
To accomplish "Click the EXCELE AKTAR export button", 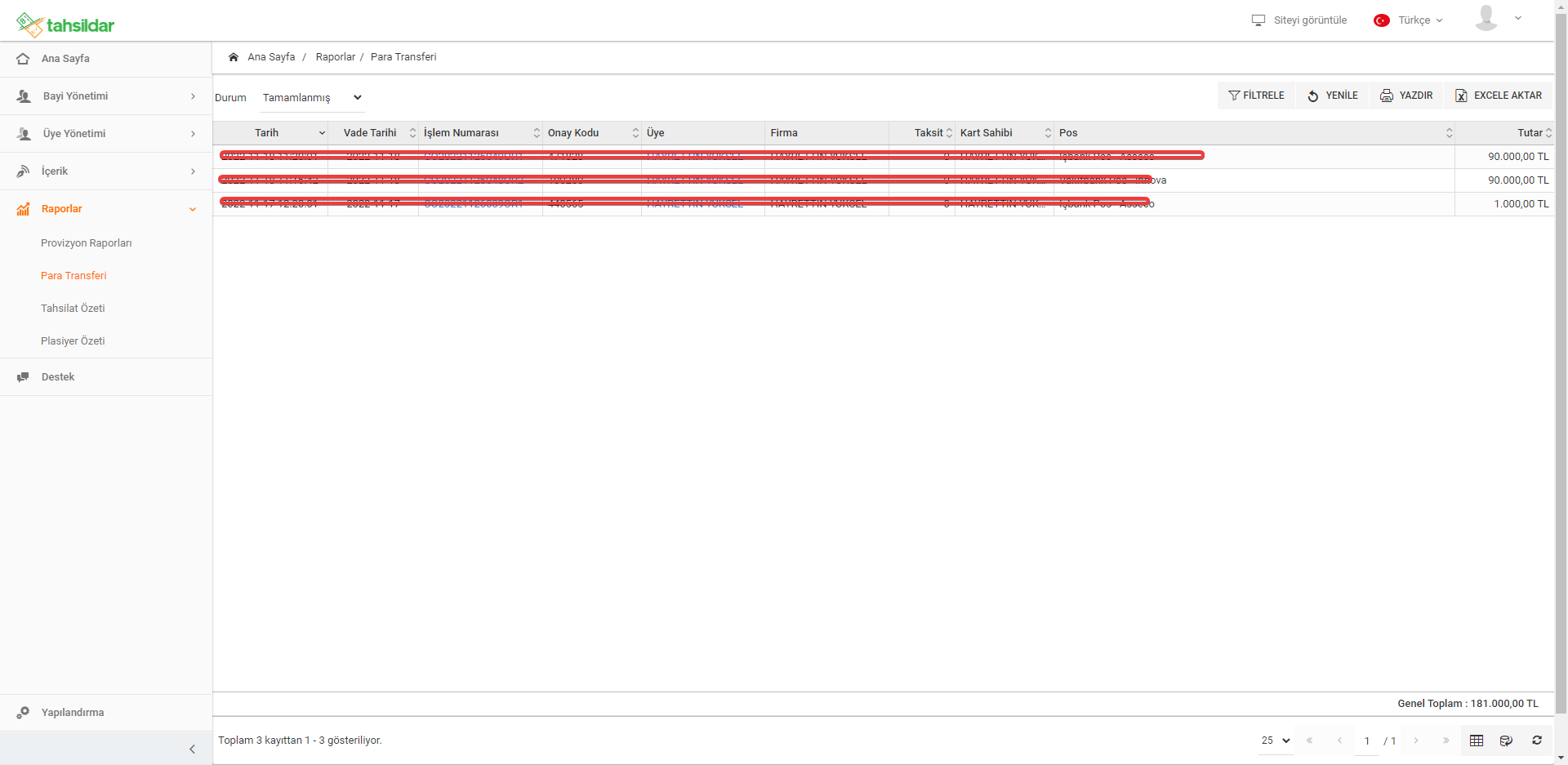I will pyautogui.click(x=1499, y=96).
